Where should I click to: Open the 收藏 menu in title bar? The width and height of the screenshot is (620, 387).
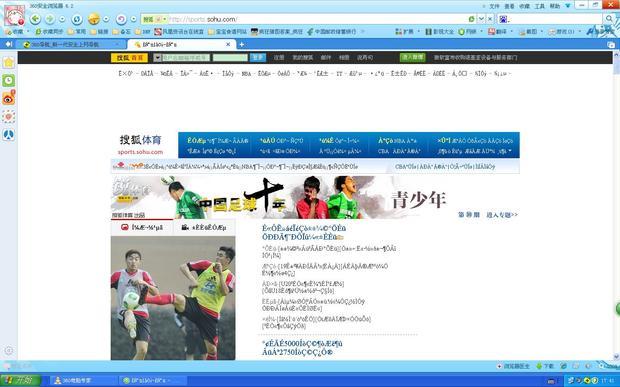(x=525, y=6)
